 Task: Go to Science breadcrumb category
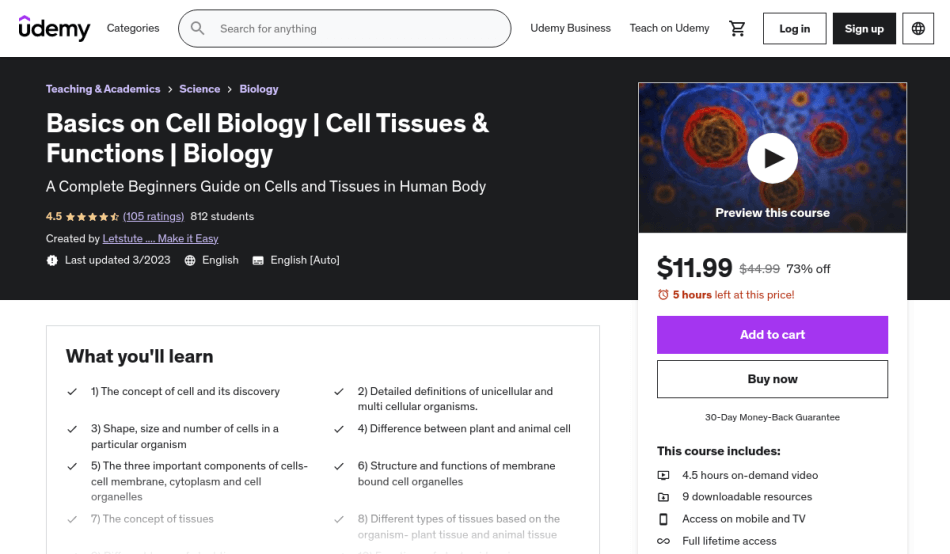pyautogui.click(x=199, y=89)
